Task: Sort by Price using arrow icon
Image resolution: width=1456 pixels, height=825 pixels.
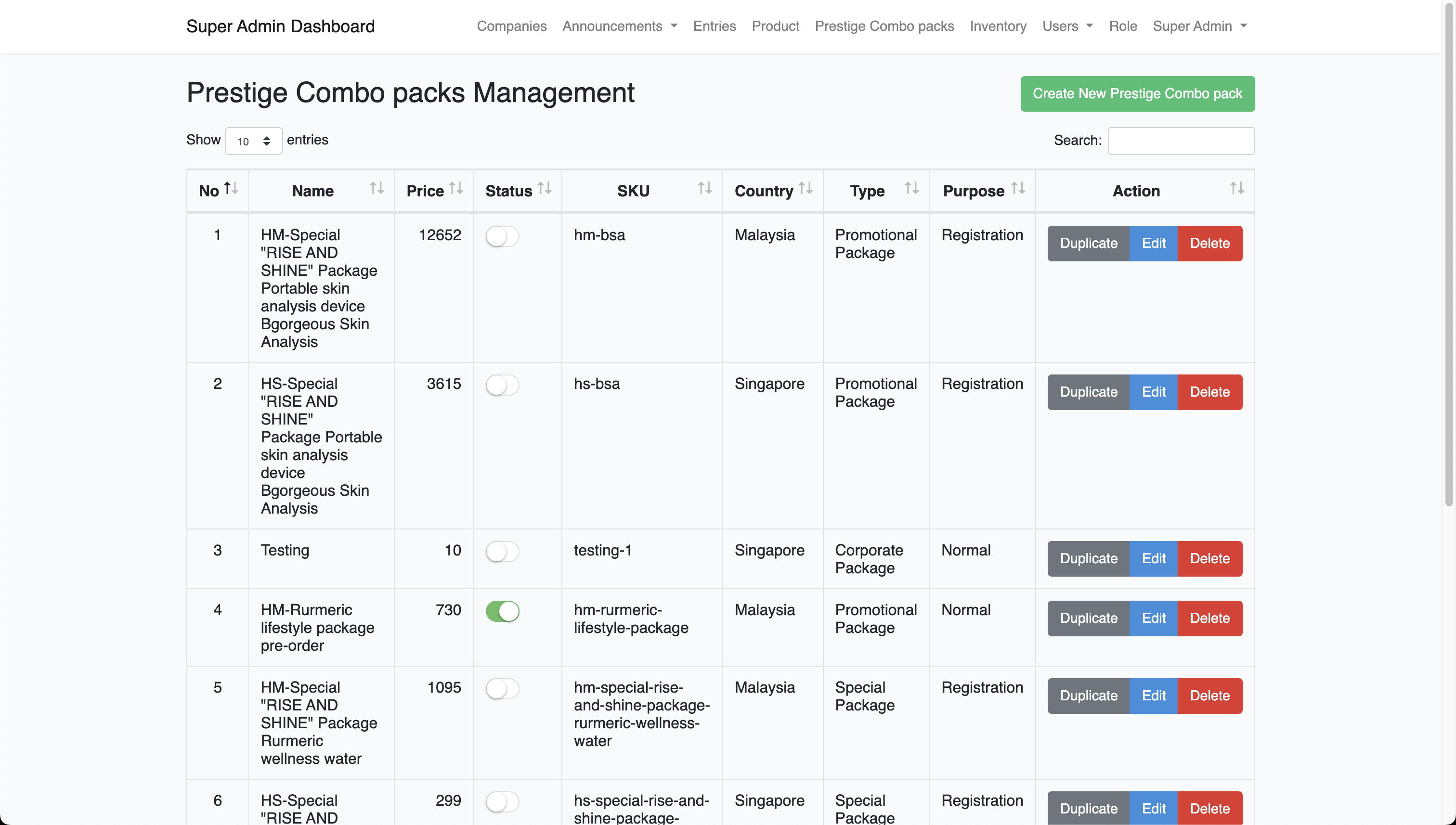Action: click(x=456, y=188)
